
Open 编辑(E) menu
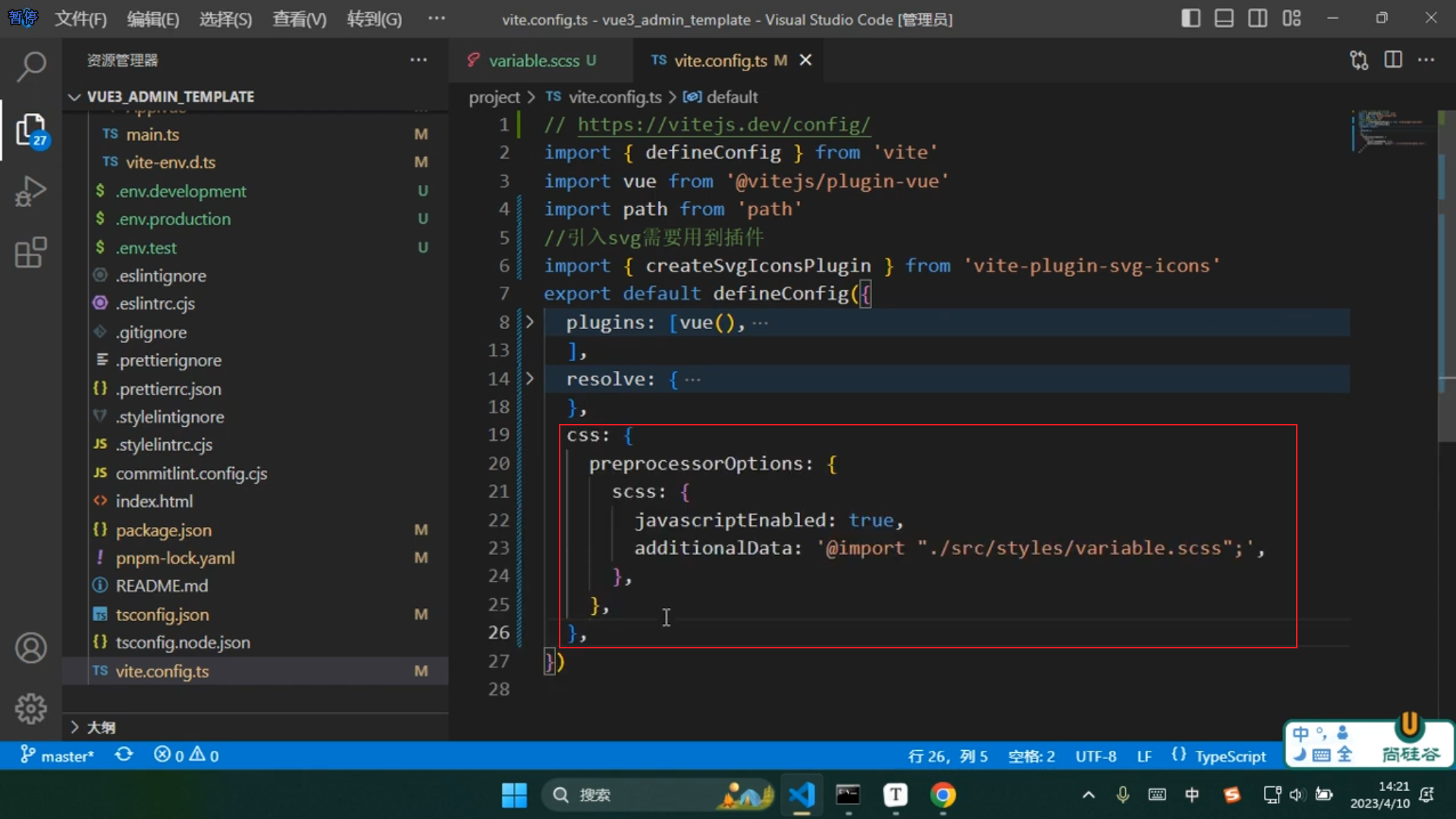click(153, 19)
